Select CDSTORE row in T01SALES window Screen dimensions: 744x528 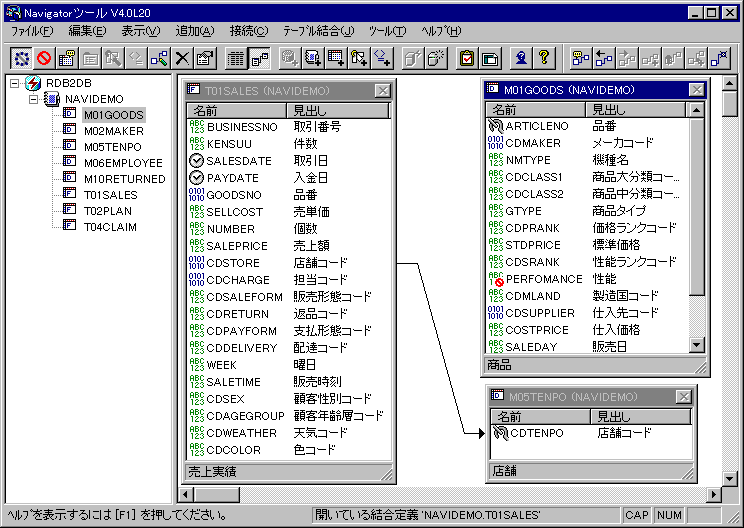point(288,263)
